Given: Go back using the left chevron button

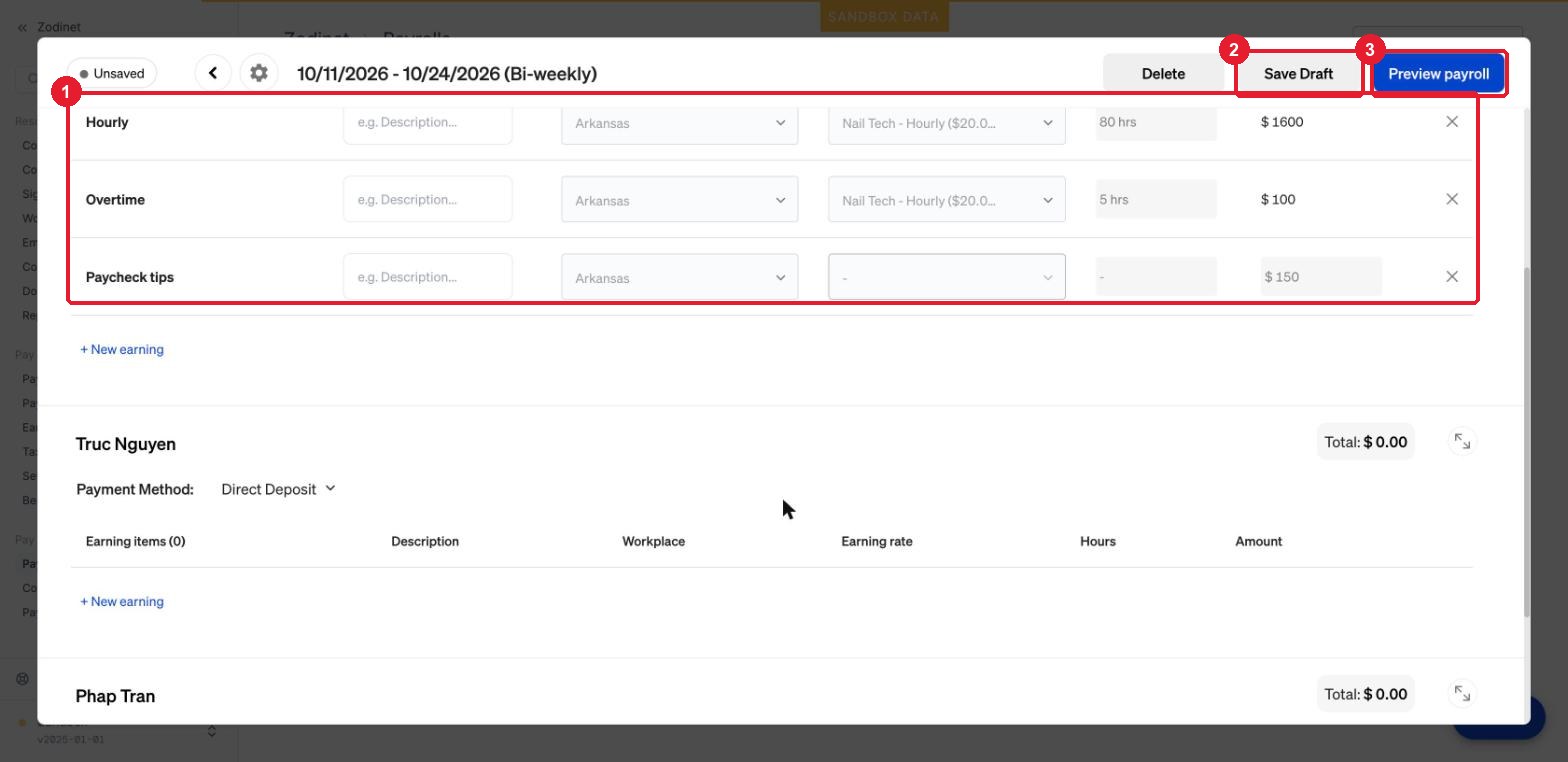Looking at the screenshot, I should point(213,73).
